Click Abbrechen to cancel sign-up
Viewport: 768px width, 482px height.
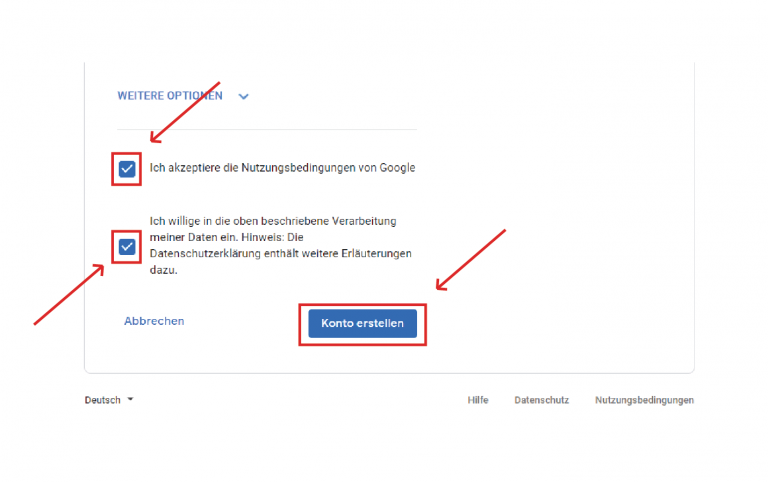click(x=154, y=321)
